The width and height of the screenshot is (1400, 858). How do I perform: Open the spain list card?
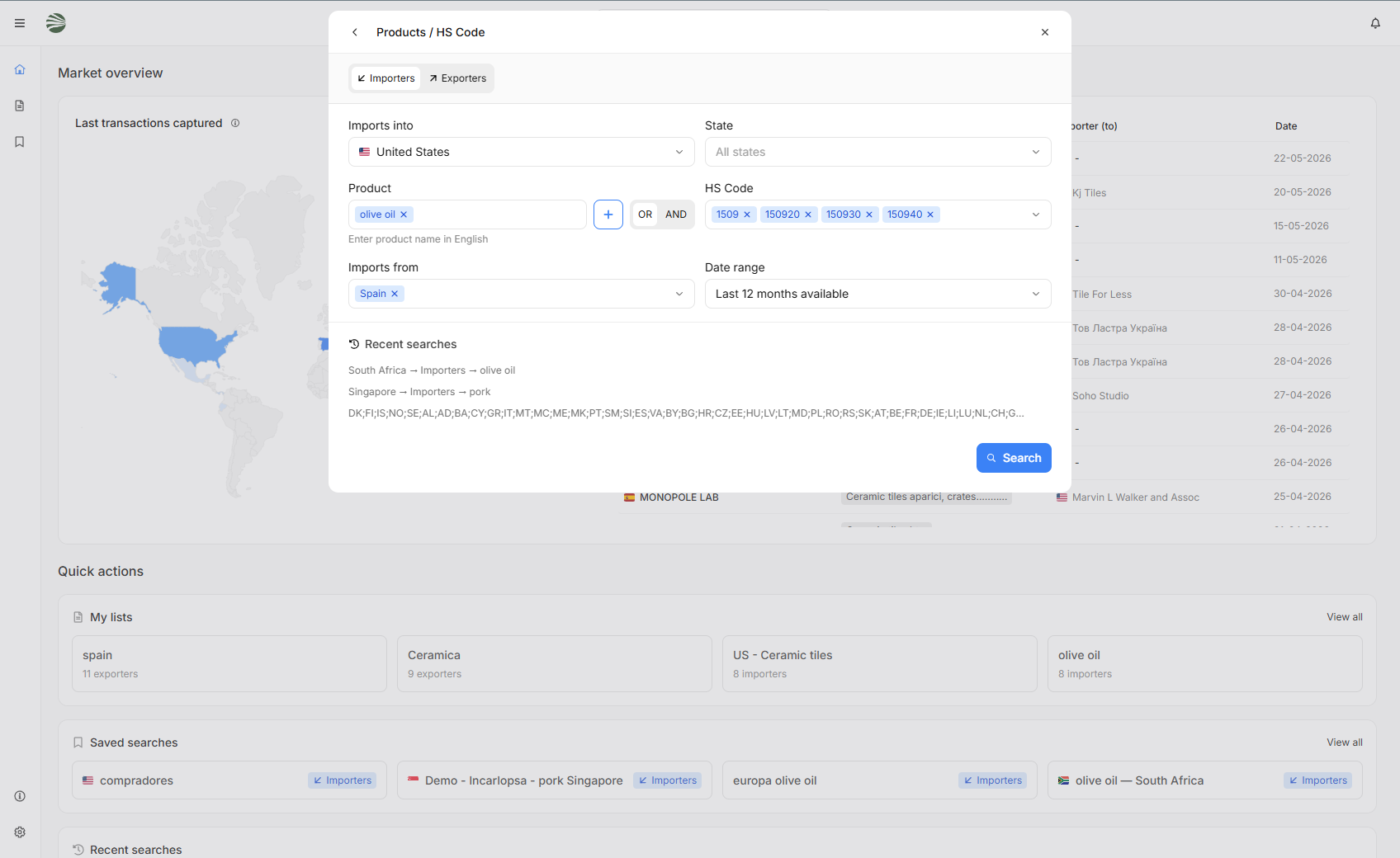229,663
